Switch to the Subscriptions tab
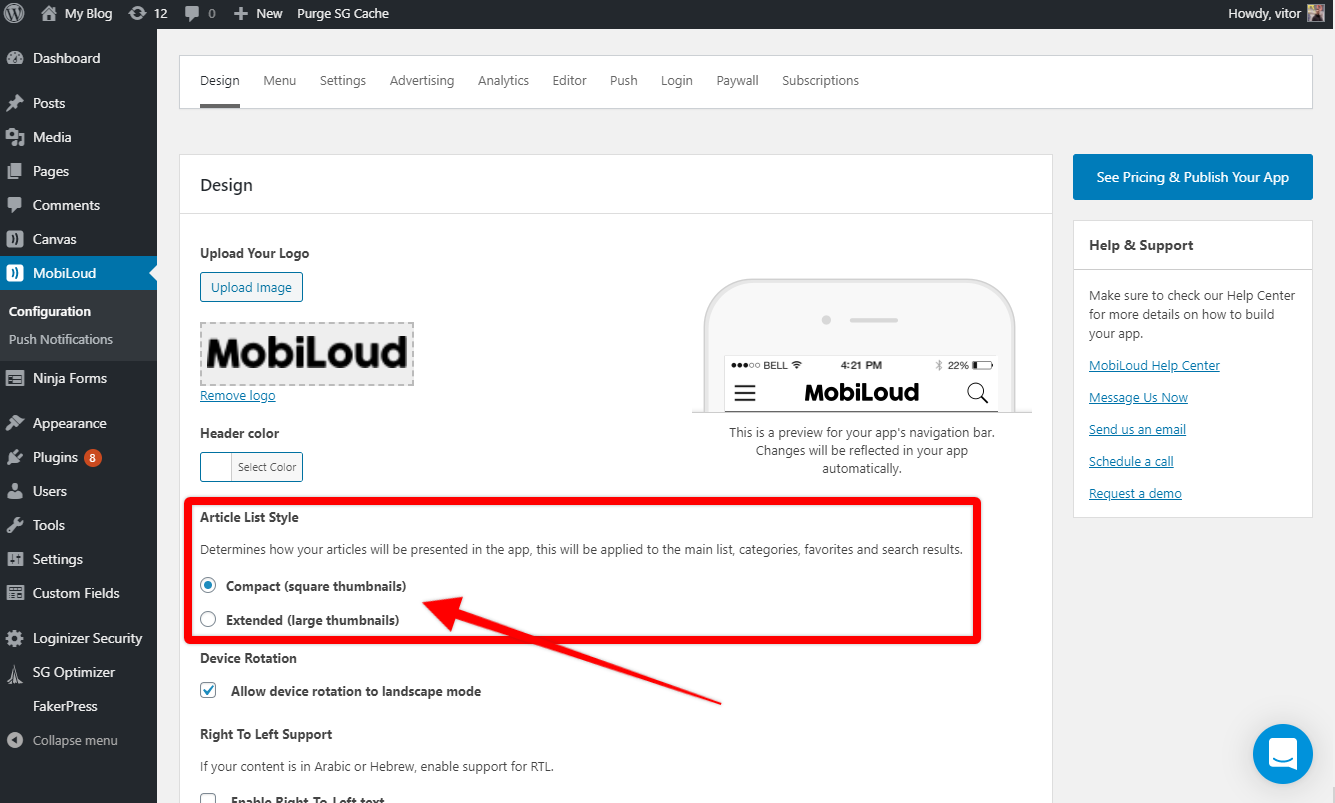Viewport: 1335px width, 803px height. click(x=821, y=81)
